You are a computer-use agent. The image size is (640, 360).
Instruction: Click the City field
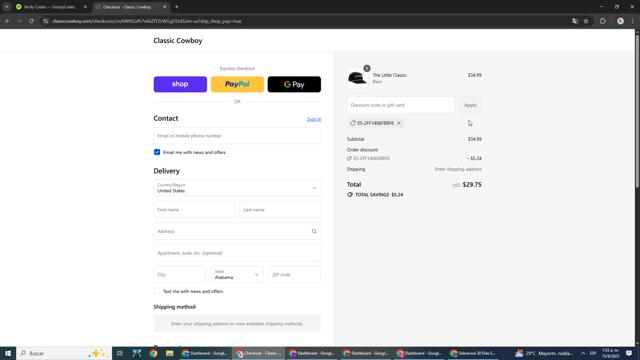180,275
